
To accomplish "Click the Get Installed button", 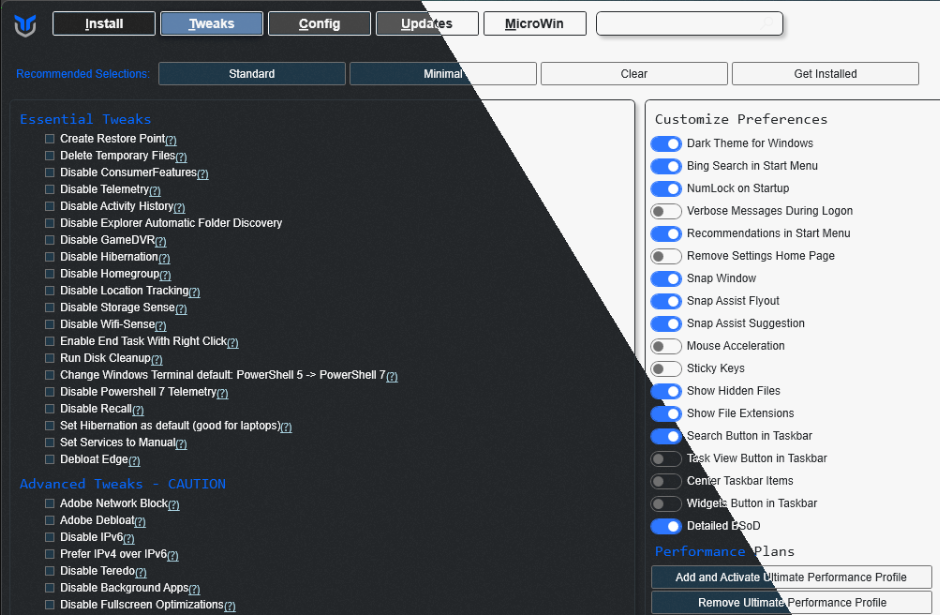I will coord(825,74).
